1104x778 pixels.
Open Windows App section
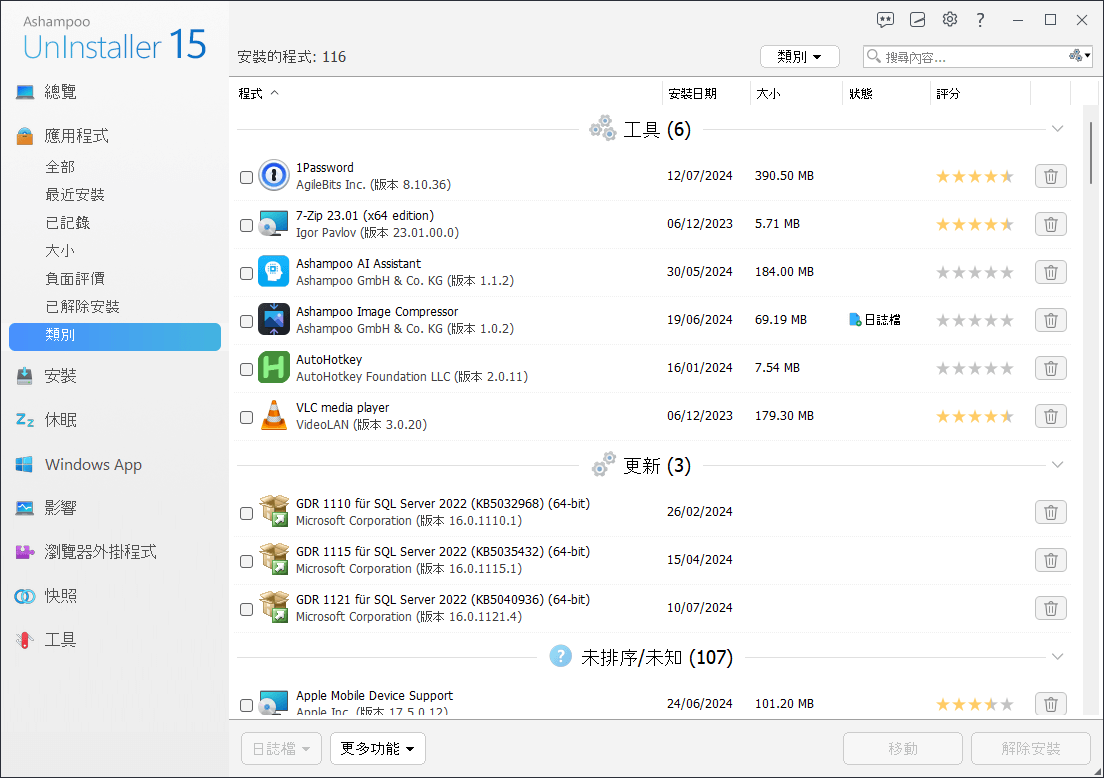93,465
